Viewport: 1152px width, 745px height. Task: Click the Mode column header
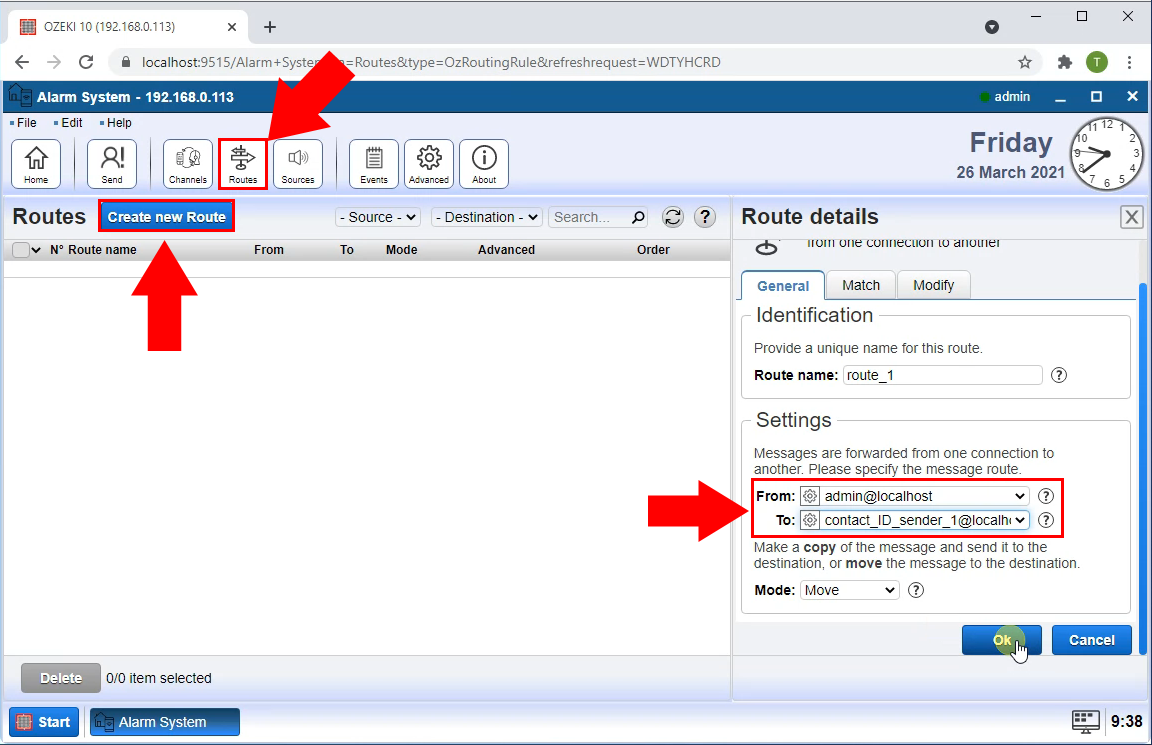point(401,250)
